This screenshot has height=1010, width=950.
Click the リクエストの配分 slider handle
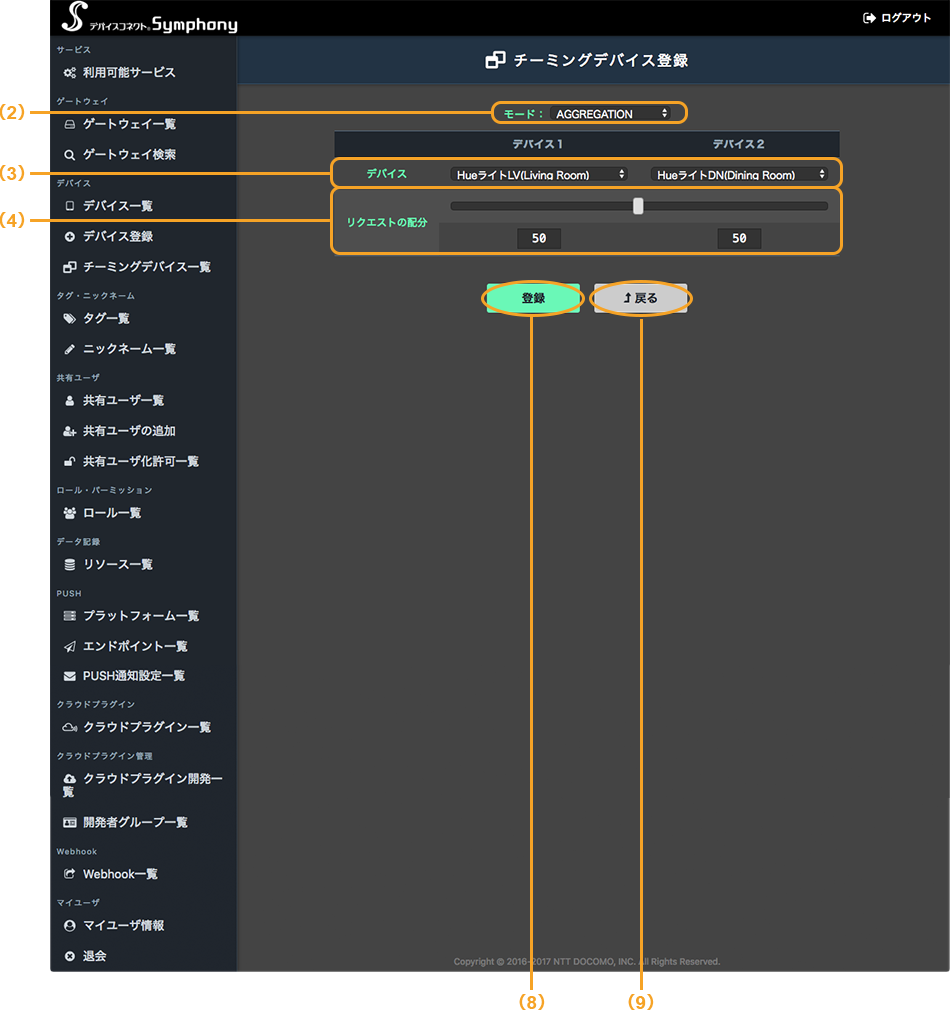coord(638,206)
